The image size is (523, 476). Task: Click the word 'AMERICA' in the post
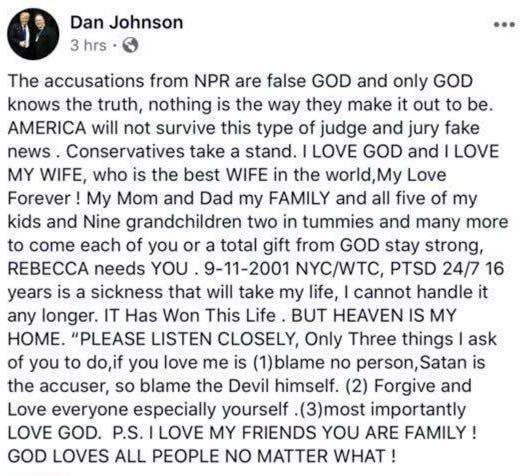coord(47,128)
